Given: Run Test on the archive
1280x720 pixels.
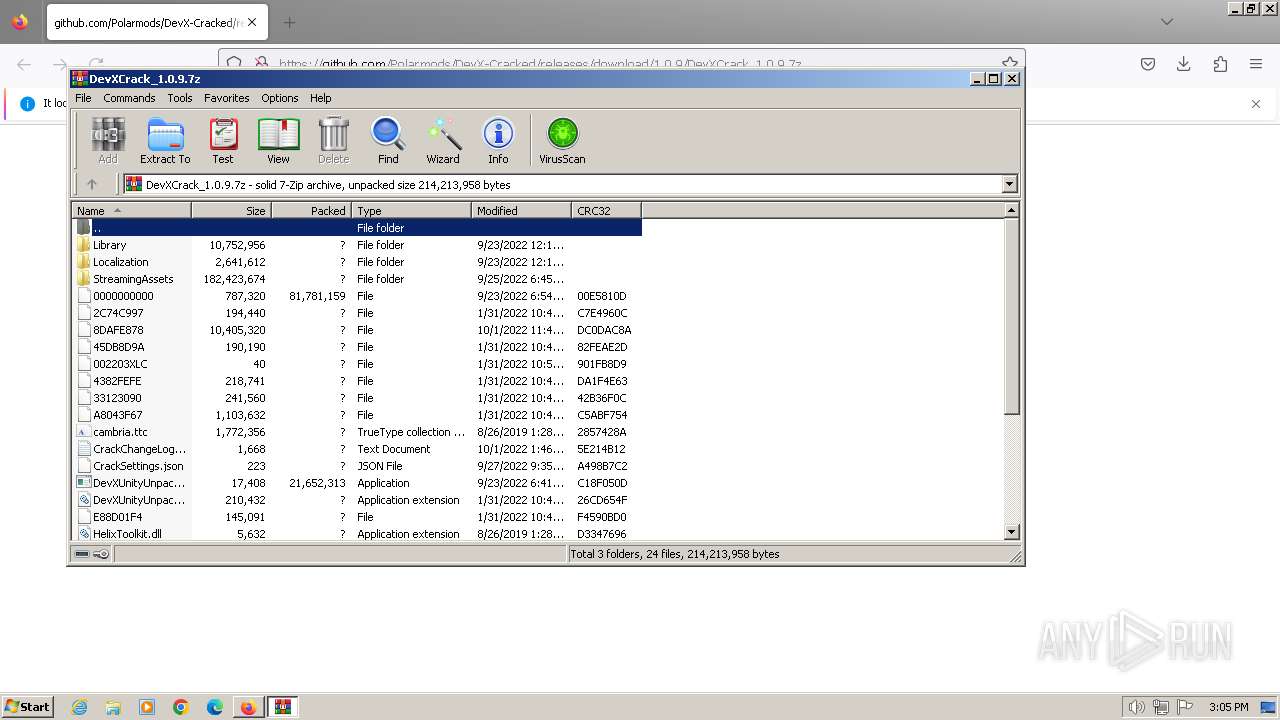Looking at the screenshot, I should (223, 139).
